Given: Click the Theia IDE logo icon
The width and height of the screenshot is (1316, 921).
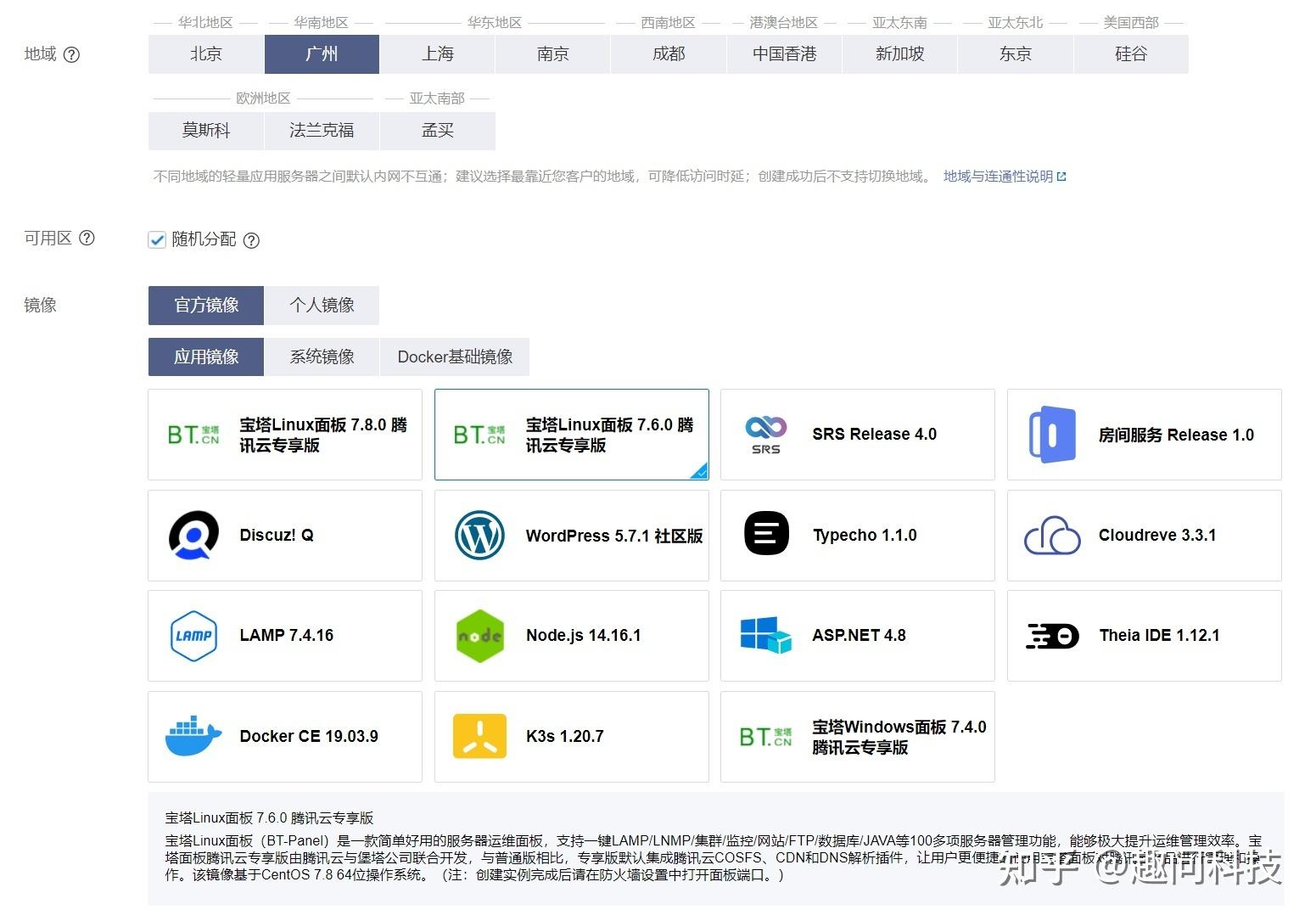Looking at the screenshot, I should point(1052,636).
